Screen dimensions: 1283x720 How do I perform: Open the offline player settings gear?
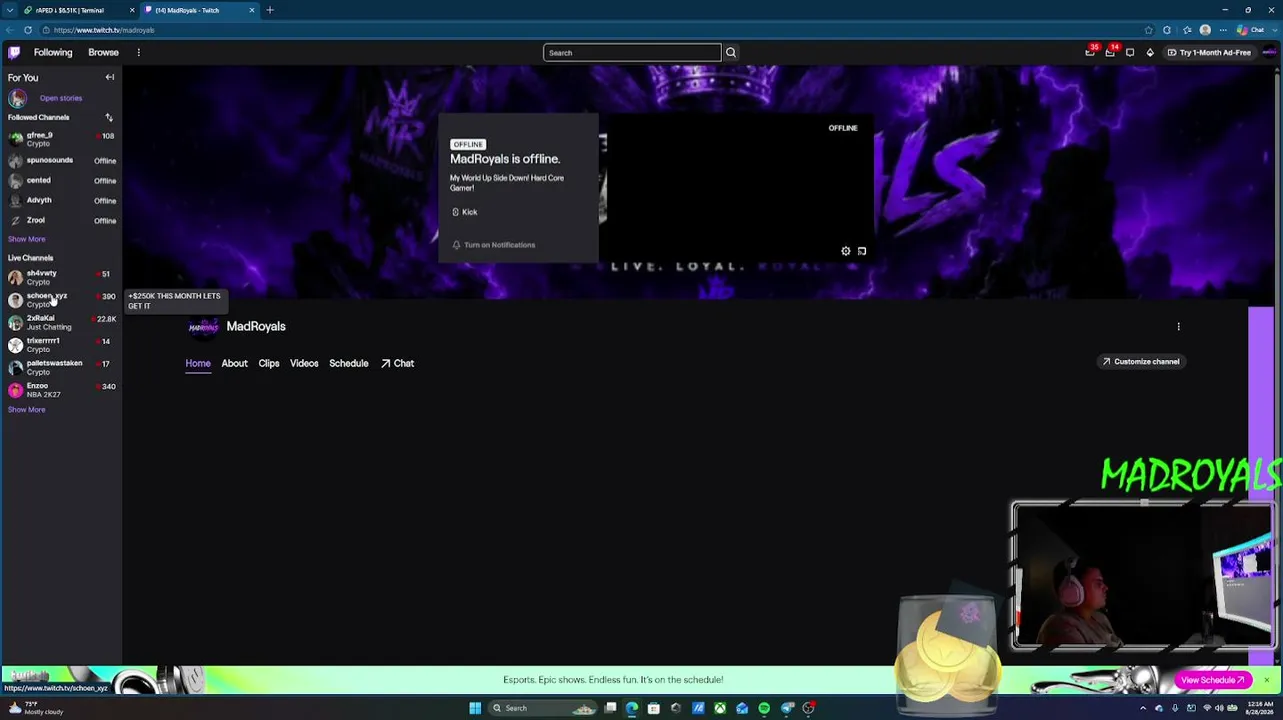(846, 251)
